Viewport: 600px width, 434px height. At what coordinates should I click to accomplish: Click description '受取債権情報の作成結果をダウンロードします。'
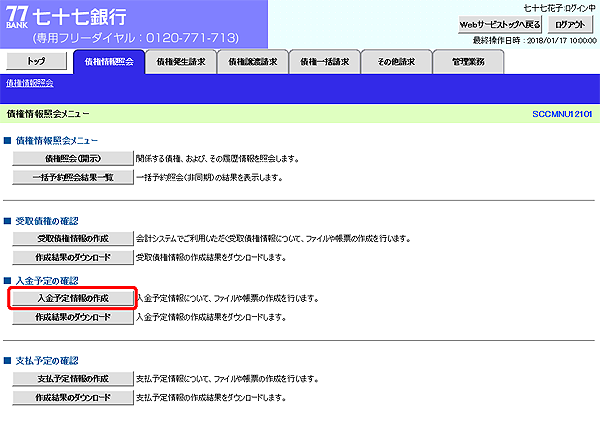211,258
